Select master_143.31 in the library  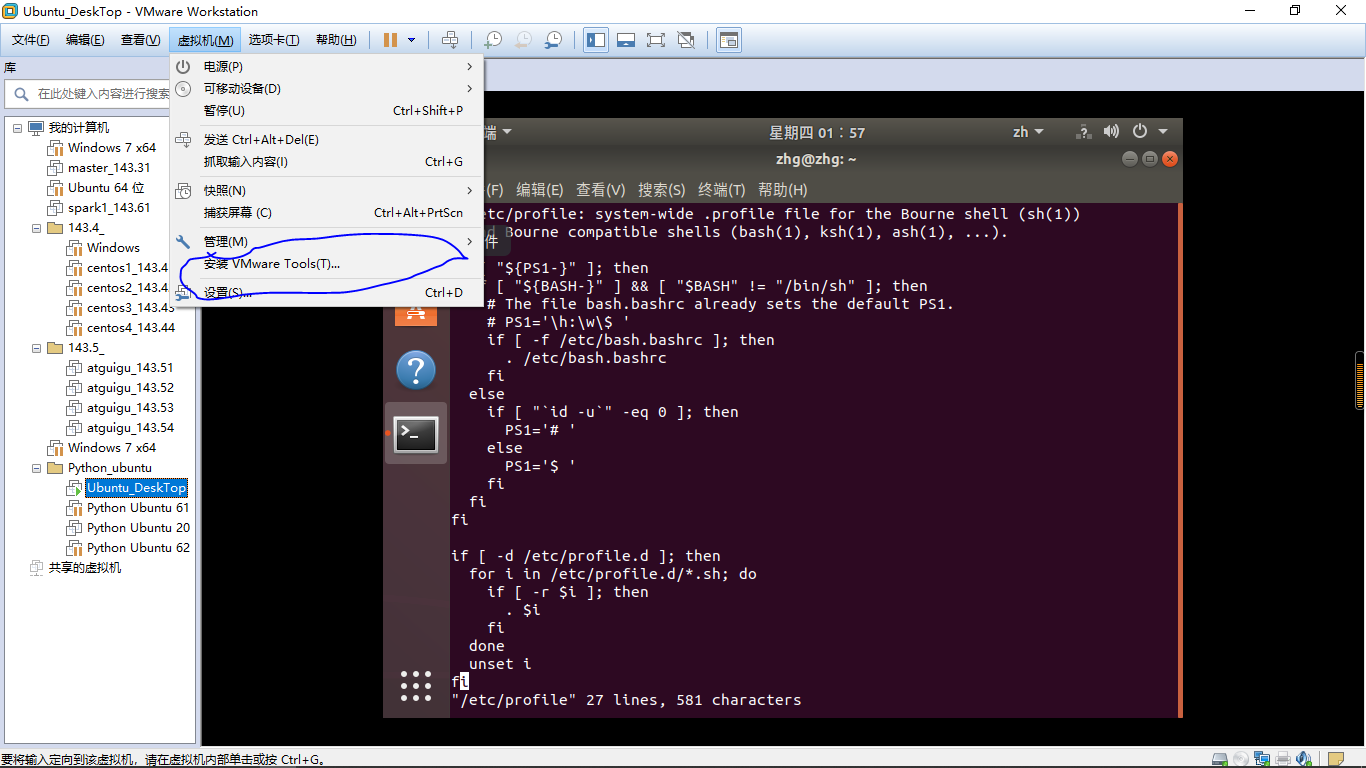pos(109,168)
